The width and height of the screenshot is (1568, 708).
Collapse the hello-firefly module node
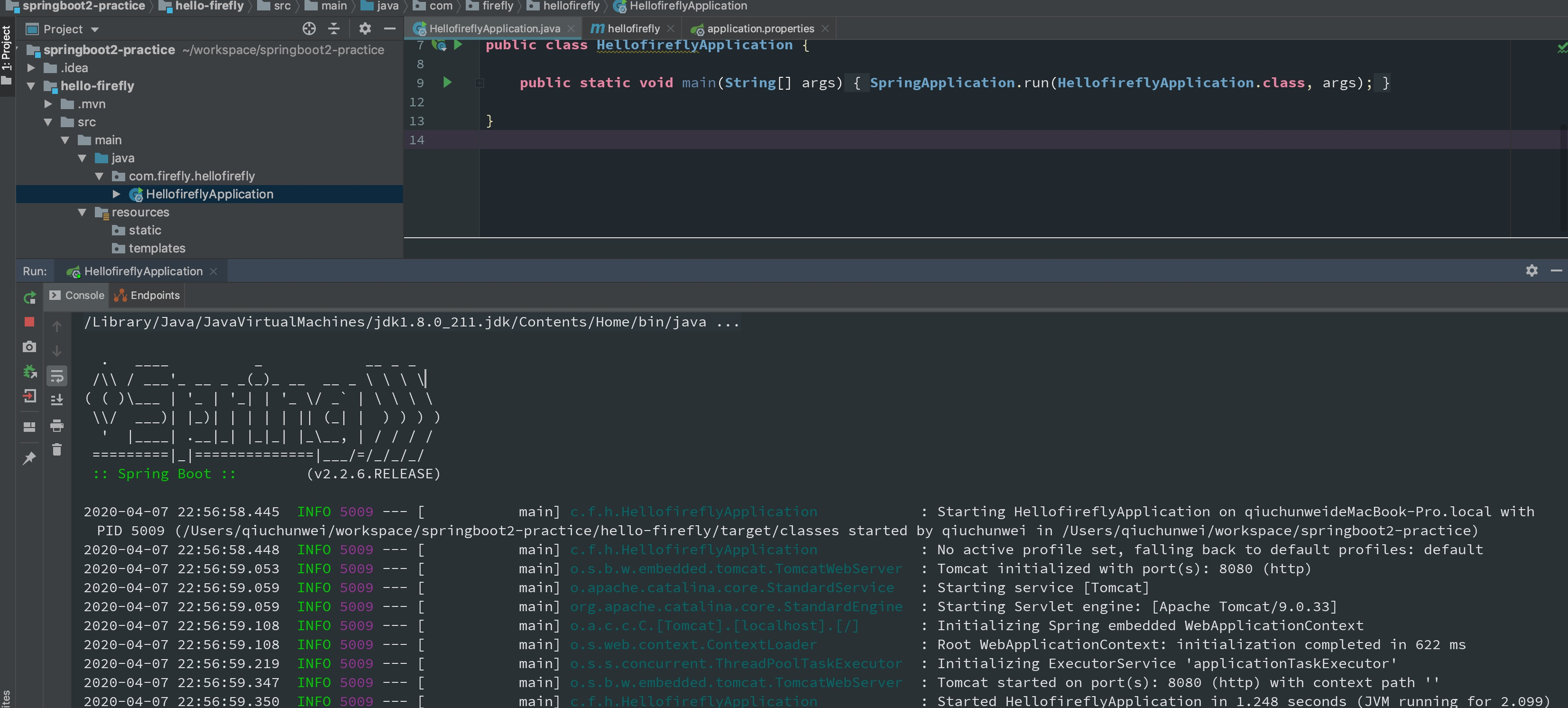31,86
